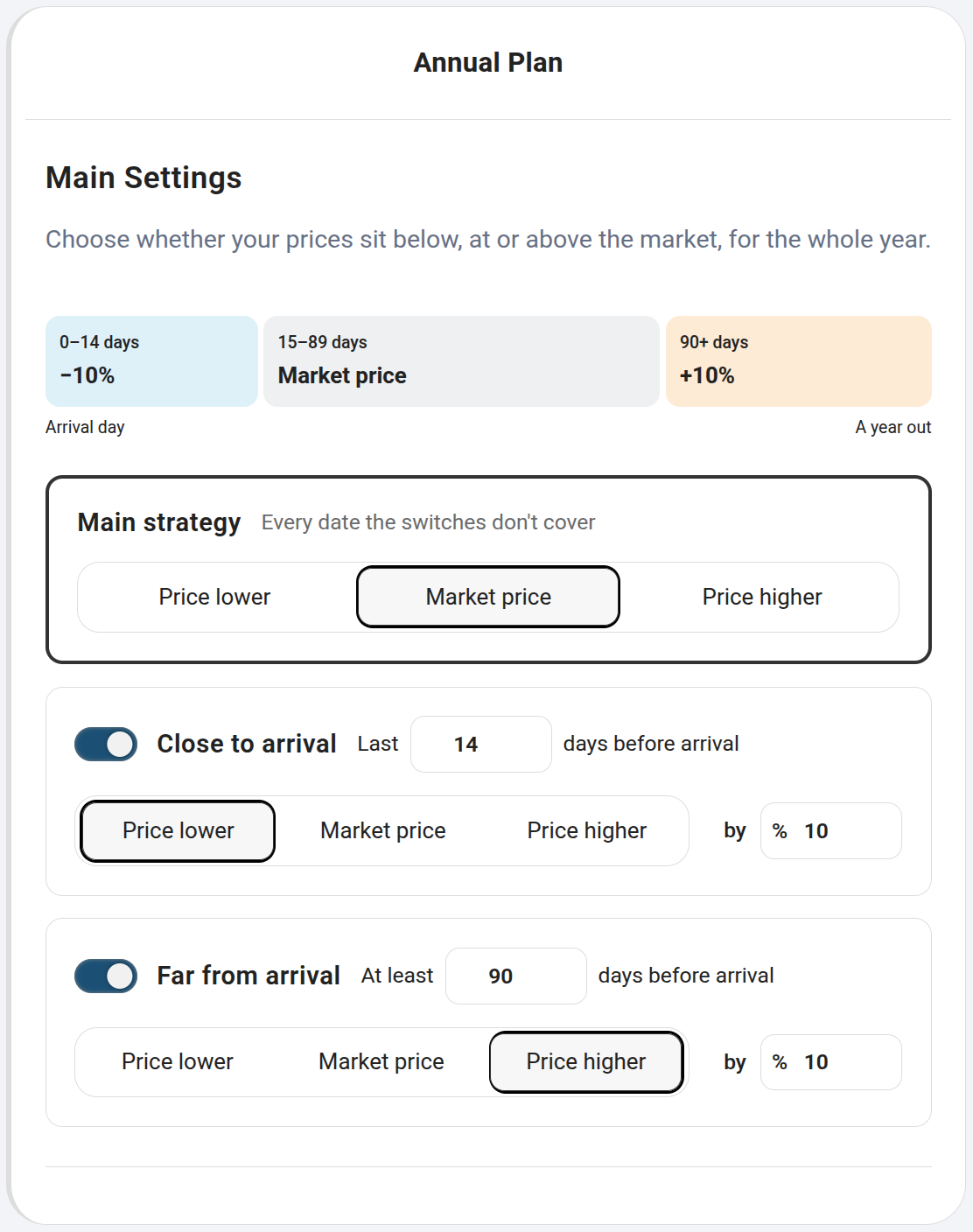Click the Annual Plan heading
The width and height of the screenshot is (973, 1232).
tap(488, 63)
